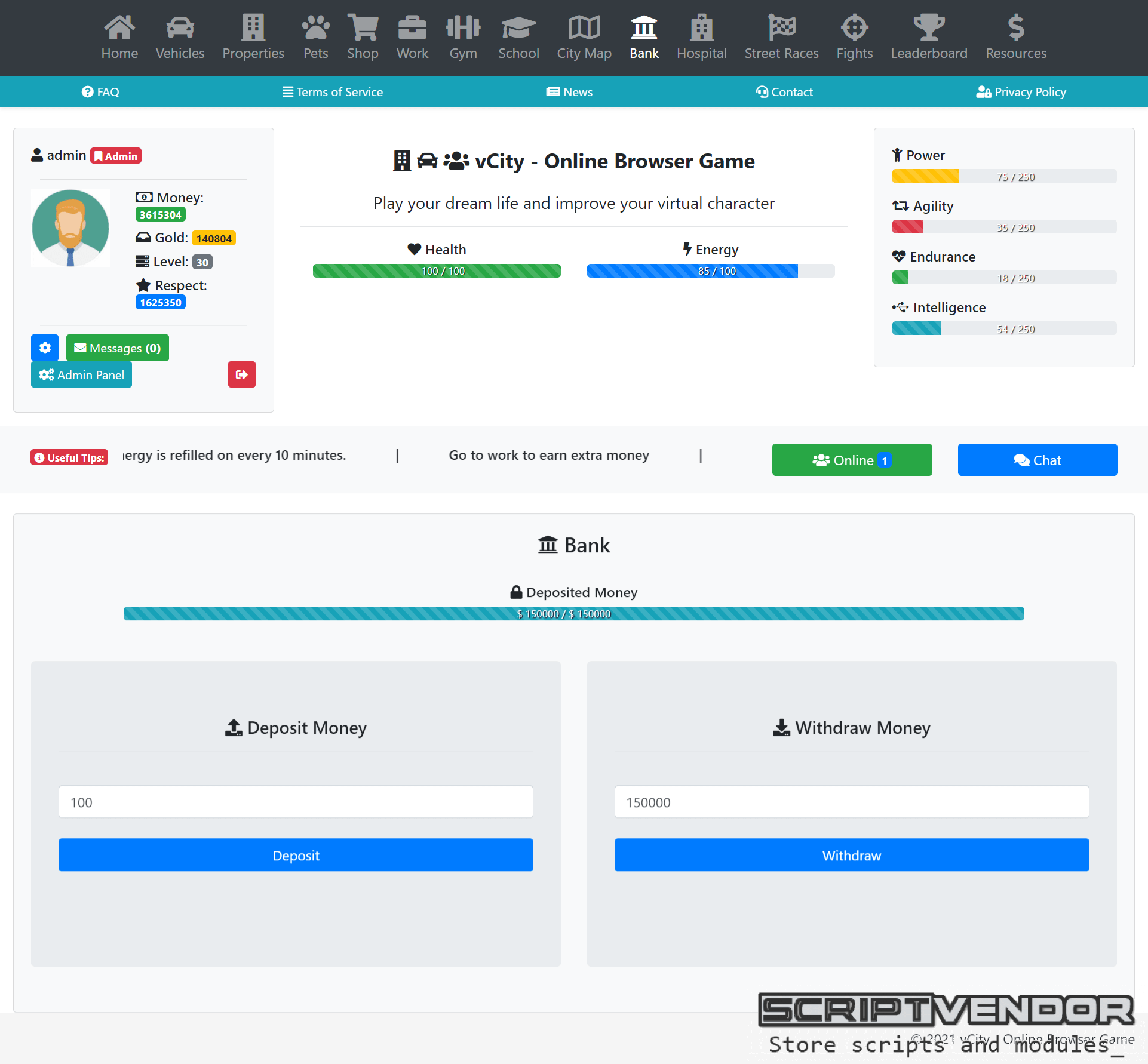The height and width of the screenshot is (1064, 1148).
Task: Open Pets paw icon
Action: click(x=315, y=27)
